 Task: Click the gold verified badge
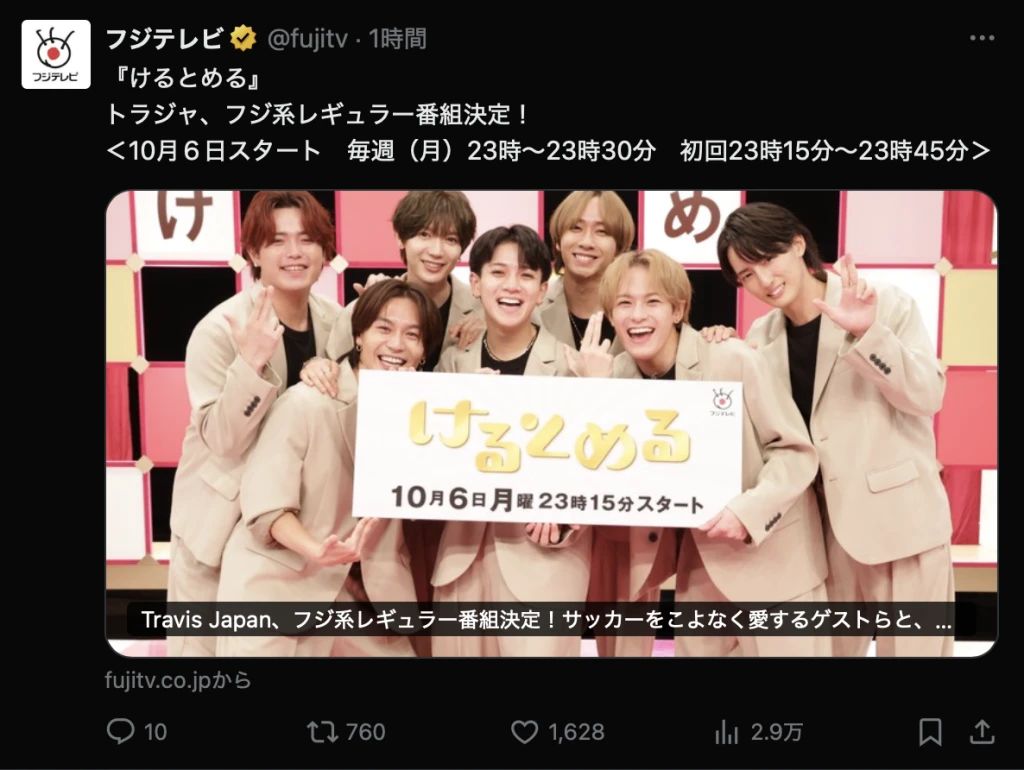[243, 39]
